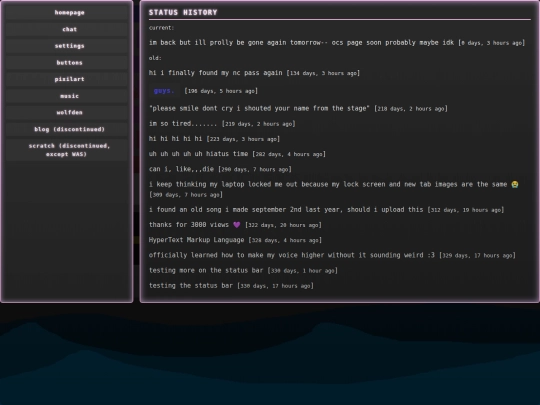The width and height of the screenshot is (540, 405).
Task: Open the homepage nav button
Action: (x=67, y=12)
